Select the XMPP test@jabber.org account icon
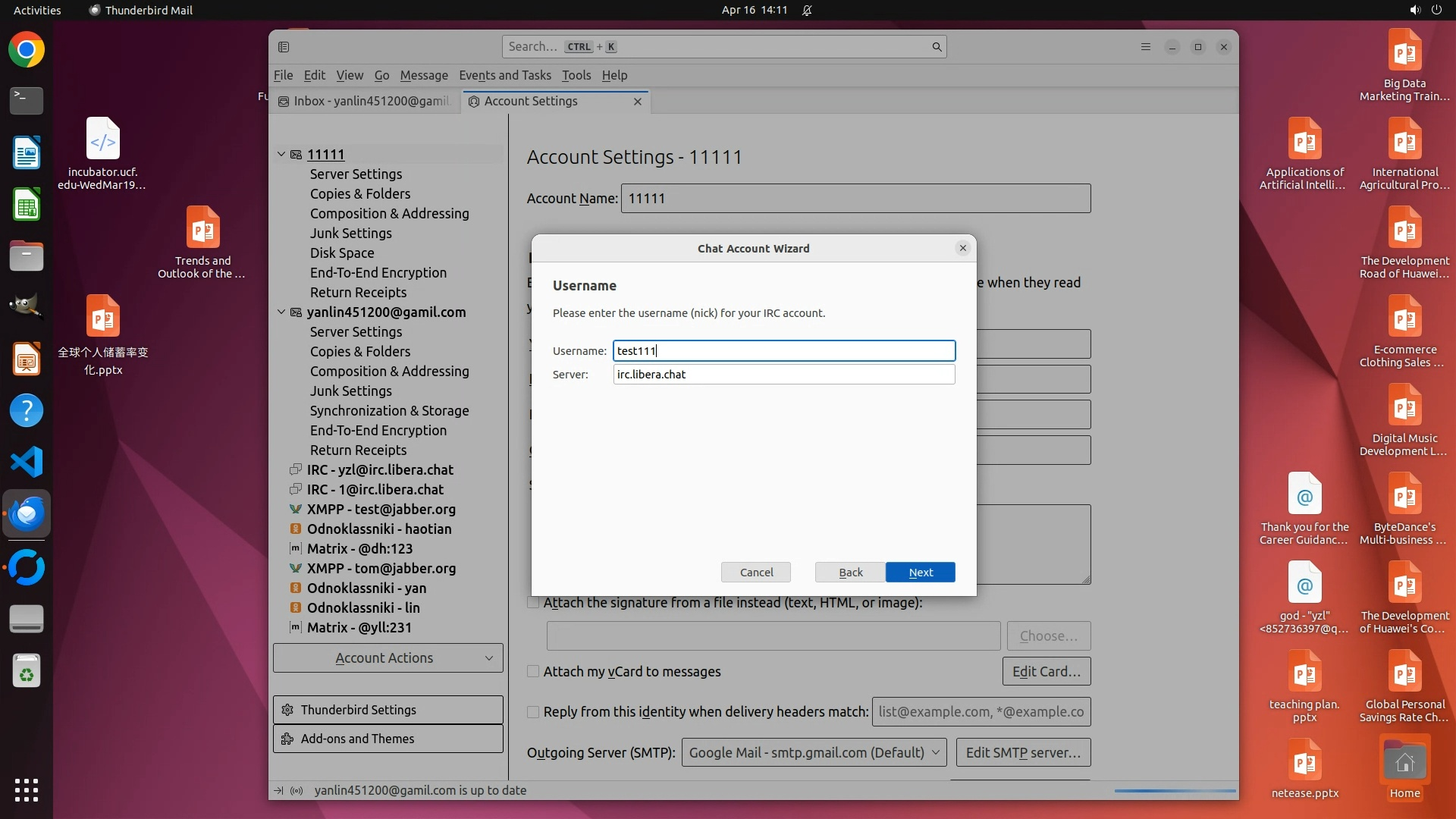 296,509
